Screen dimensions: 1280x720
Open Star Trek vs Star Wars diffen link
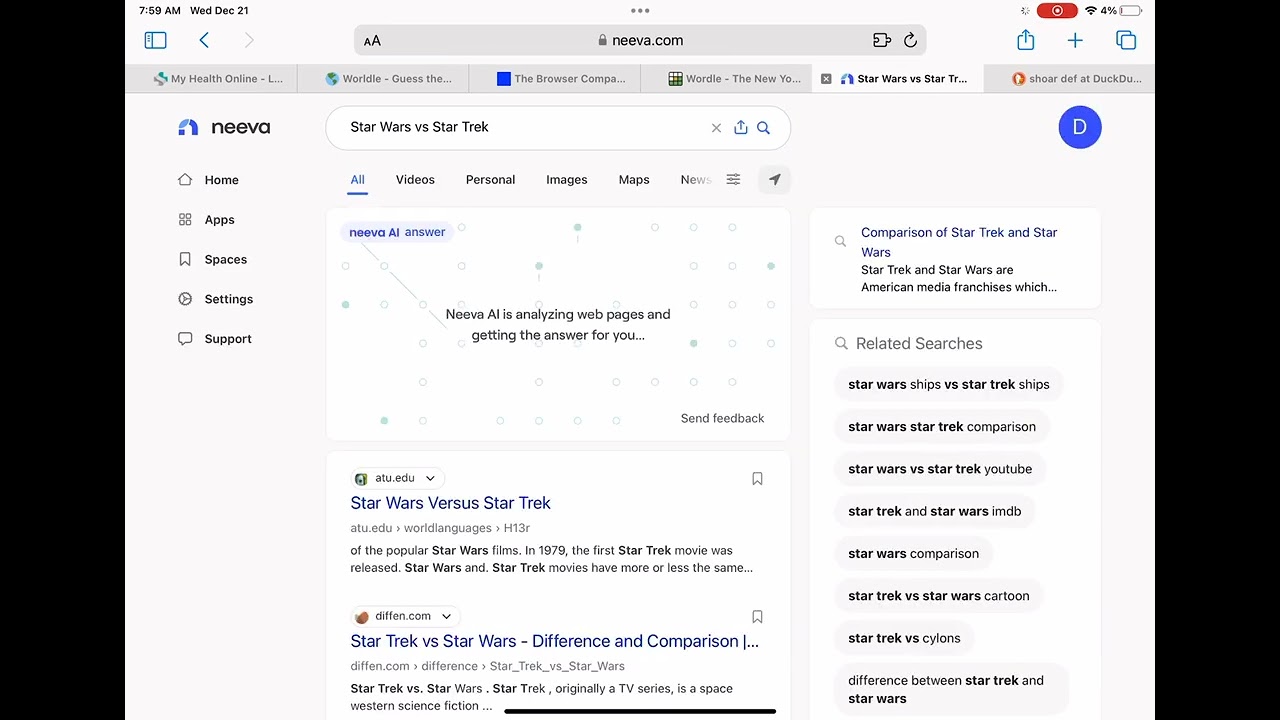(554, 641)
